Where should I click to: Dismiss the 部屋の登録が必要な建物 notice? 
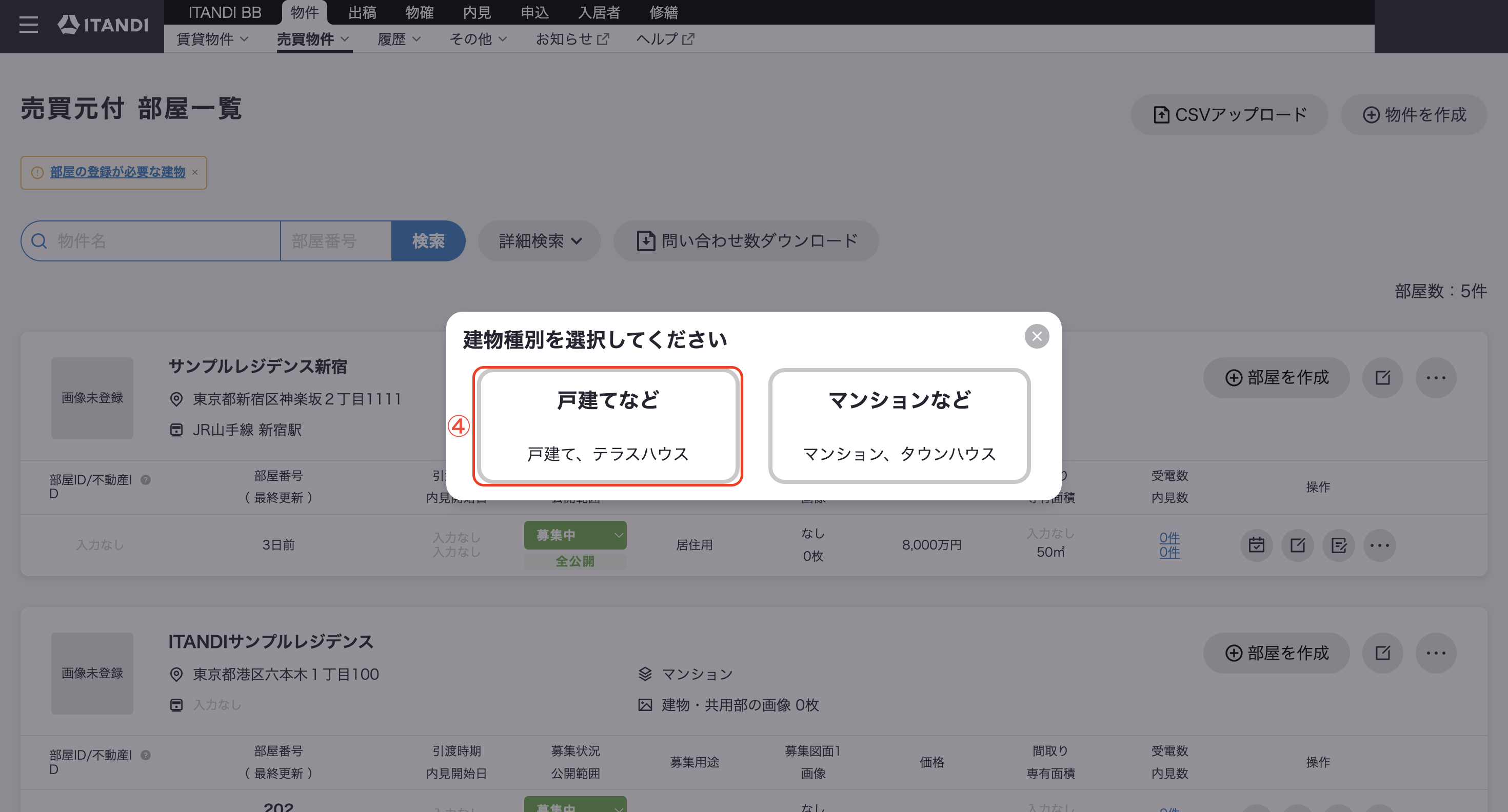click(195, 173)
